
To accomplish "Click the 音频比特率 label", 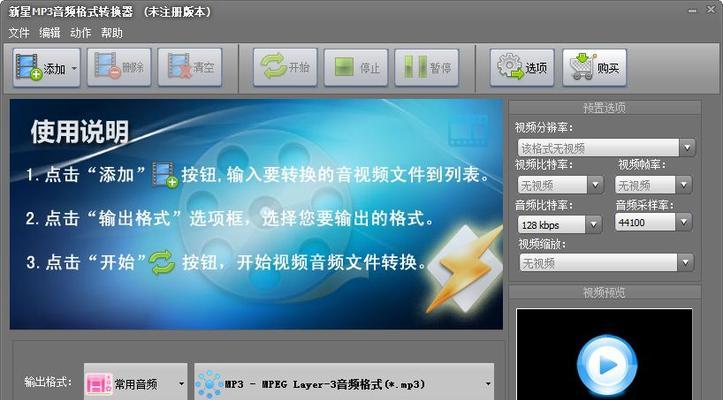I will coord(544,205).
